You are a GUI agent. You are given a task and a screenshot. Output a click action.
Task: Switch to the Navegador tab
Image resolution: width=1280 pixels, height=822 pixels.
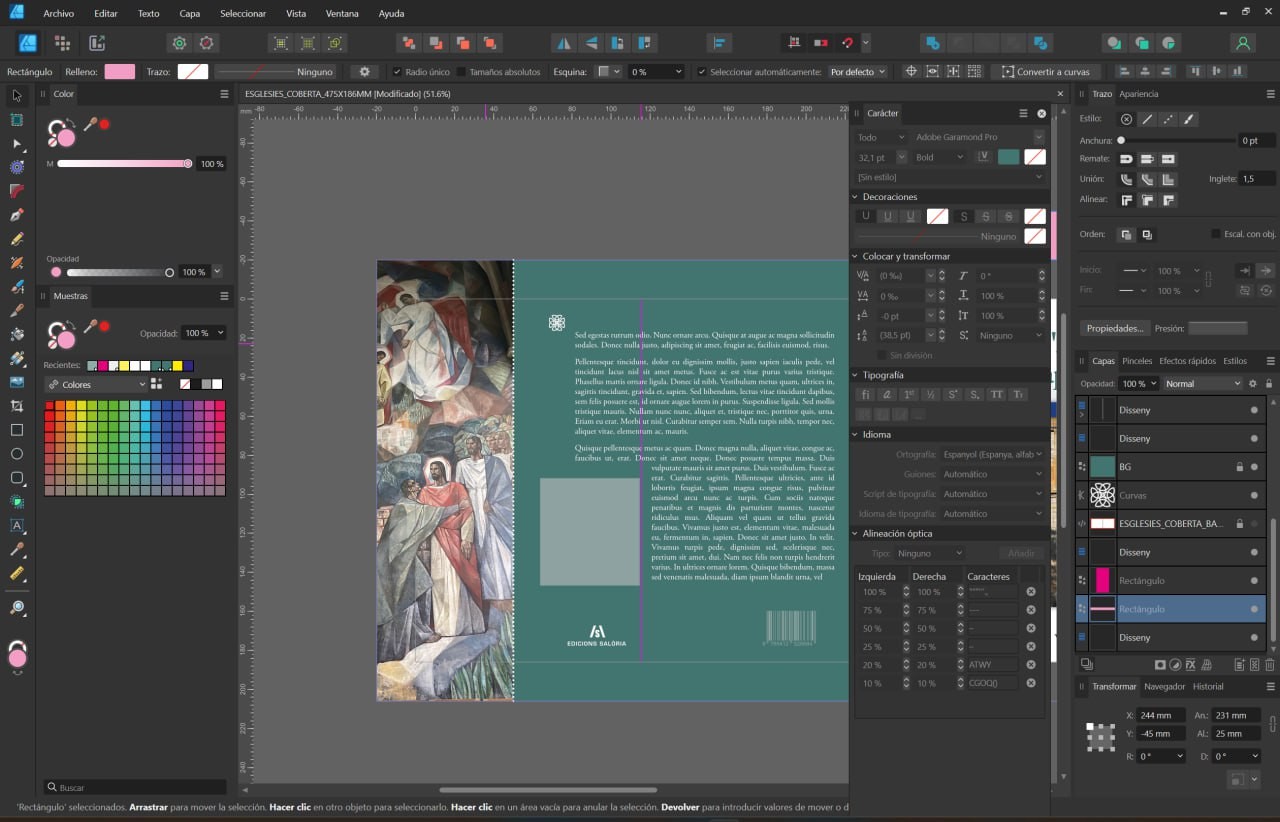tap(1165, 686)
